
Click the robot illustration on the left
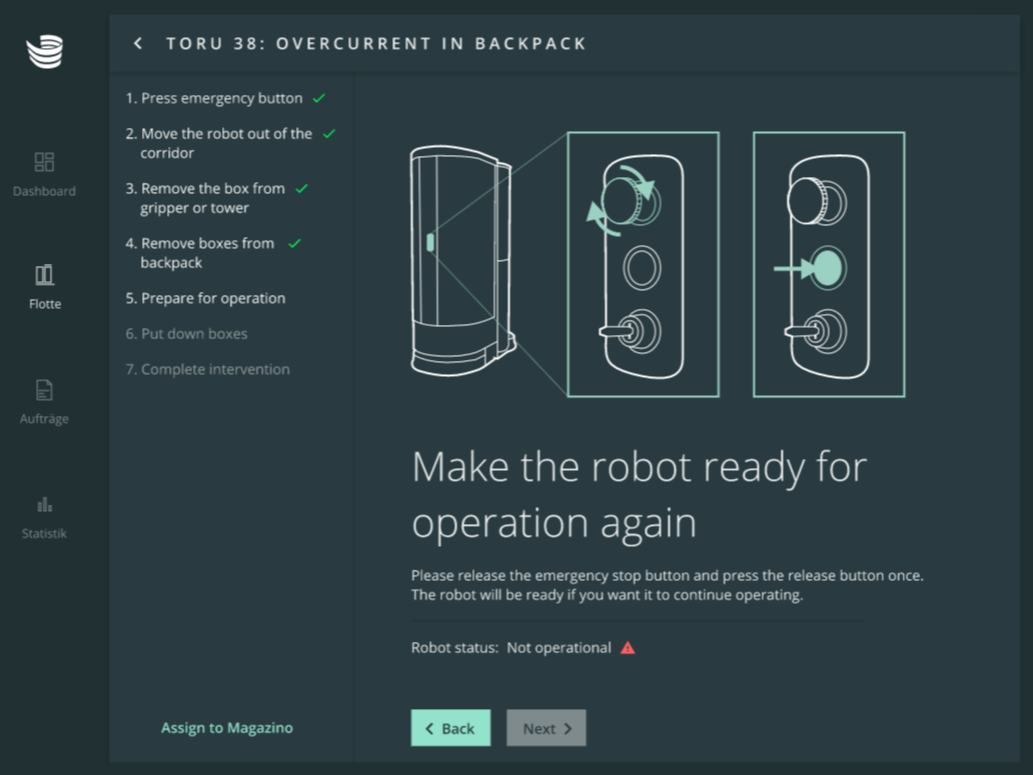[x=462, y=262]
